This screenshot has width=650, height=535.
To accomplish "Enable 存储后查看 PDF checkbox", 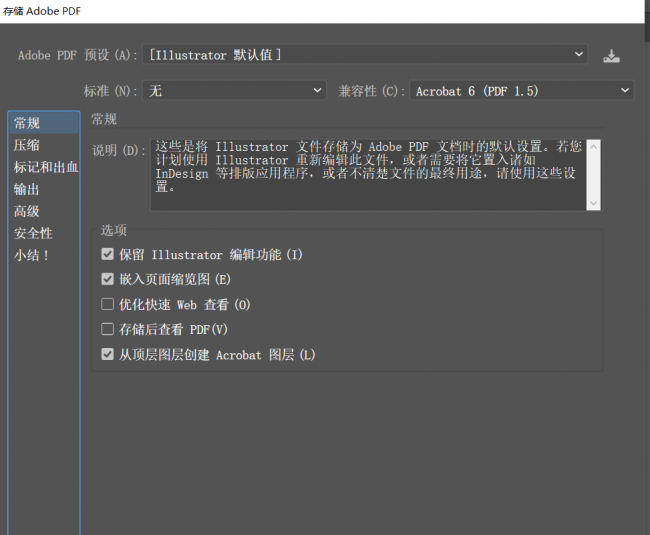I will [107, 329].
